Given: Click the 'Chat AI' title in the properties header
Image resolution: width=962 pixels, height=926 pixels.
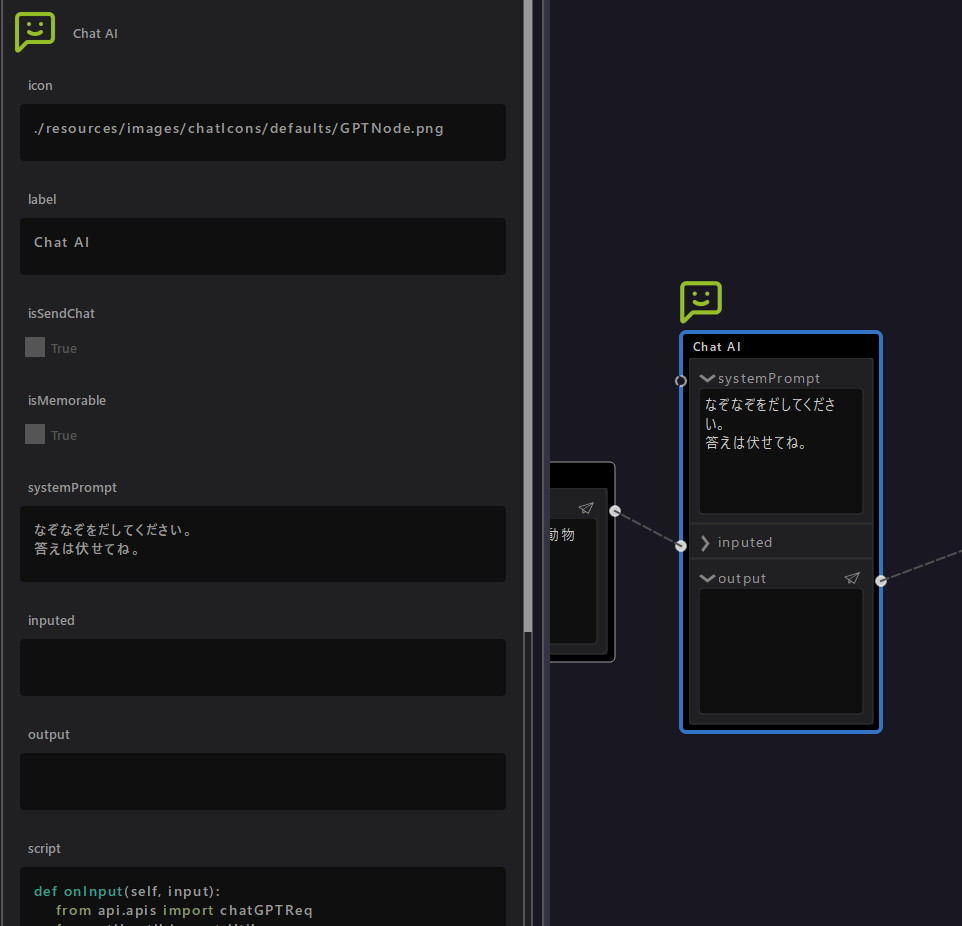Looking at the screenshot, I should [x=95, y=34].
